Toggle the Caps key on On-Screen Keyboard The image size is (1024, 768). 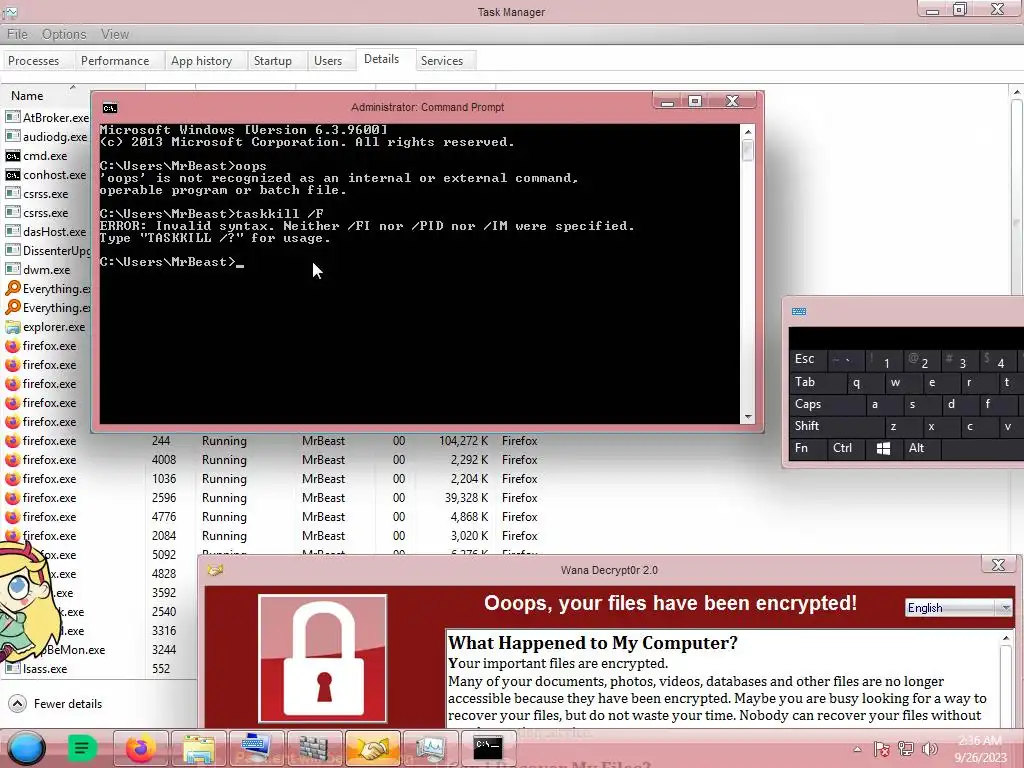pos(827,404)
